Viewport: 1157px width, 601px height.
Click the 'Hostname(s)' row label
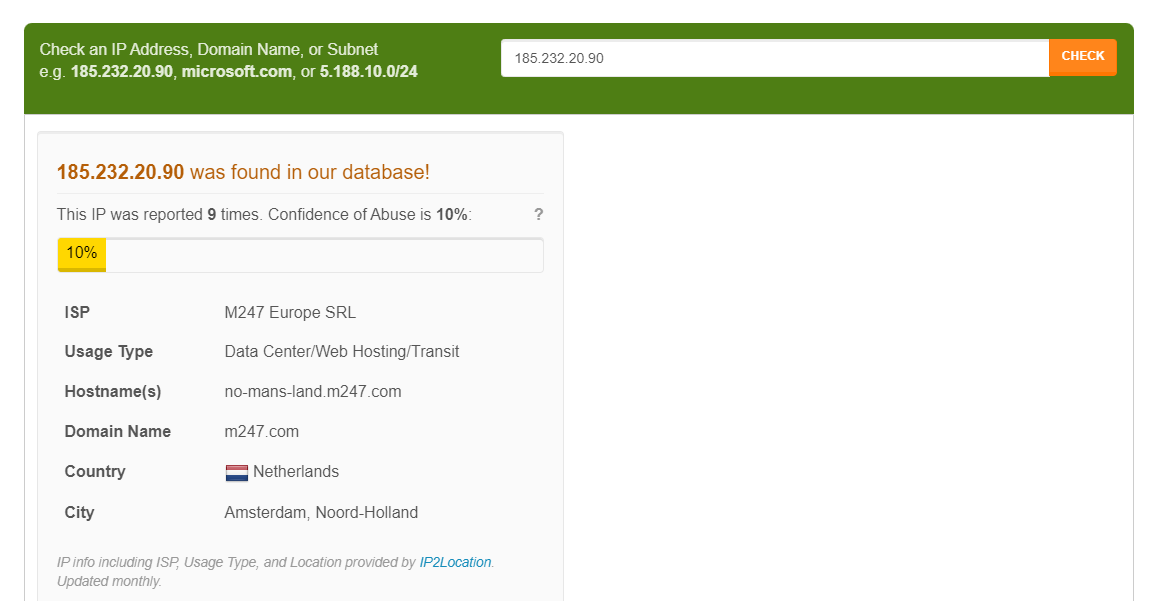coord(113,391)
